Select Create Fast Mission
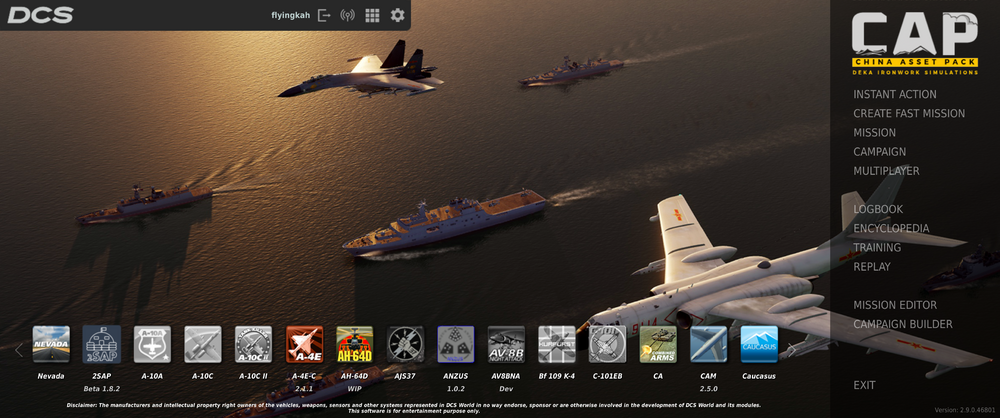 909,114
